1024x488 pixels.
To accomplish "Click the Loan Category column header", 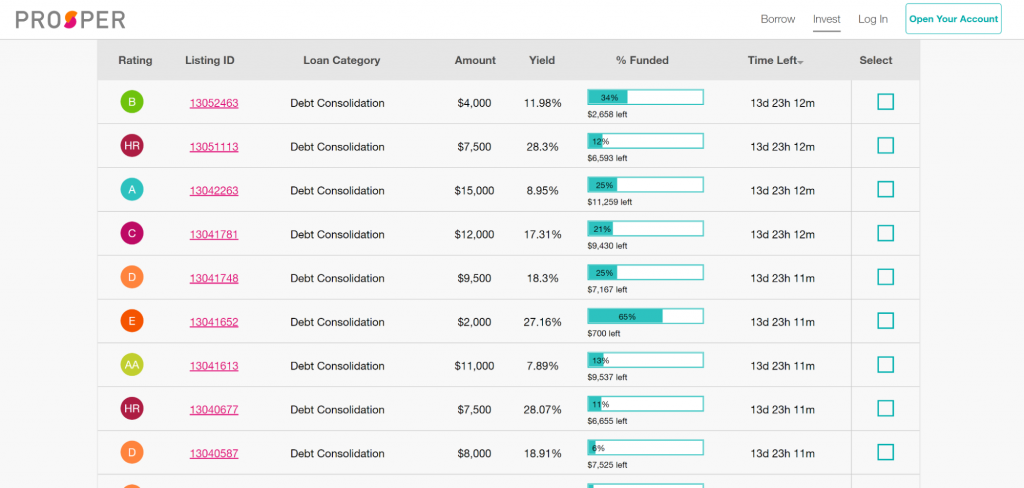I will pos(342,60).
